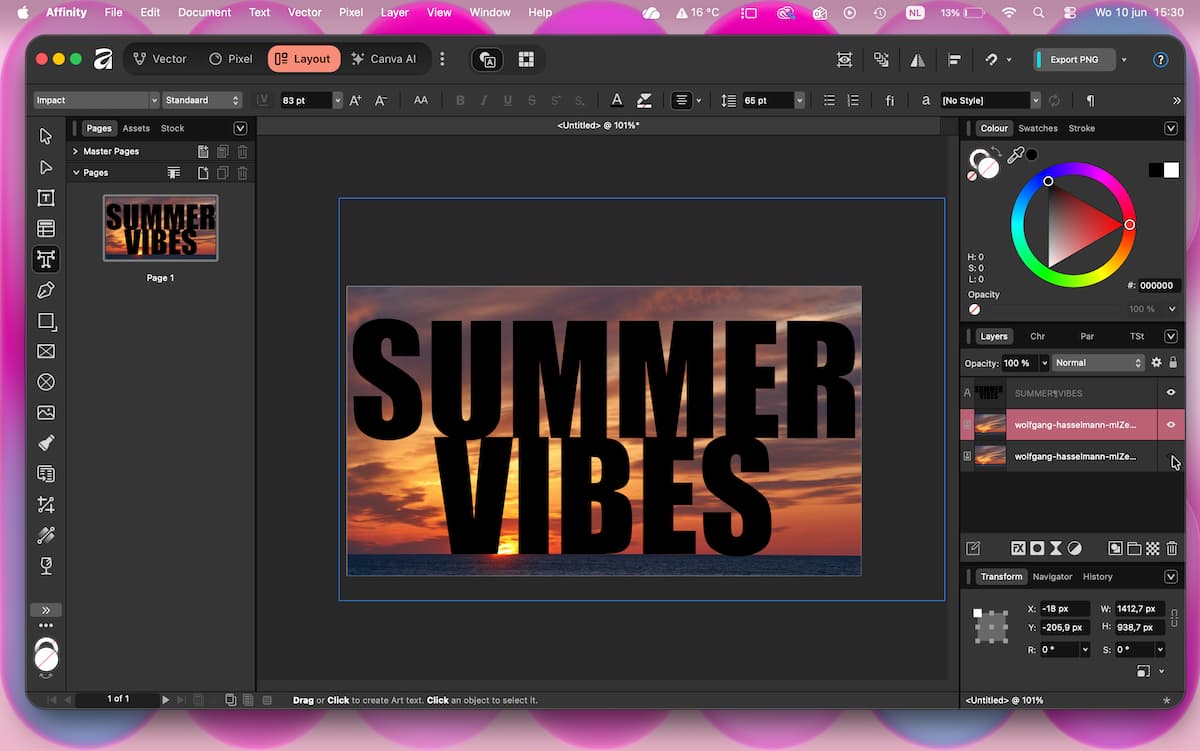Select the Move tool arrow
This screenshot has width=1200, height=751.
pos(45,136)
